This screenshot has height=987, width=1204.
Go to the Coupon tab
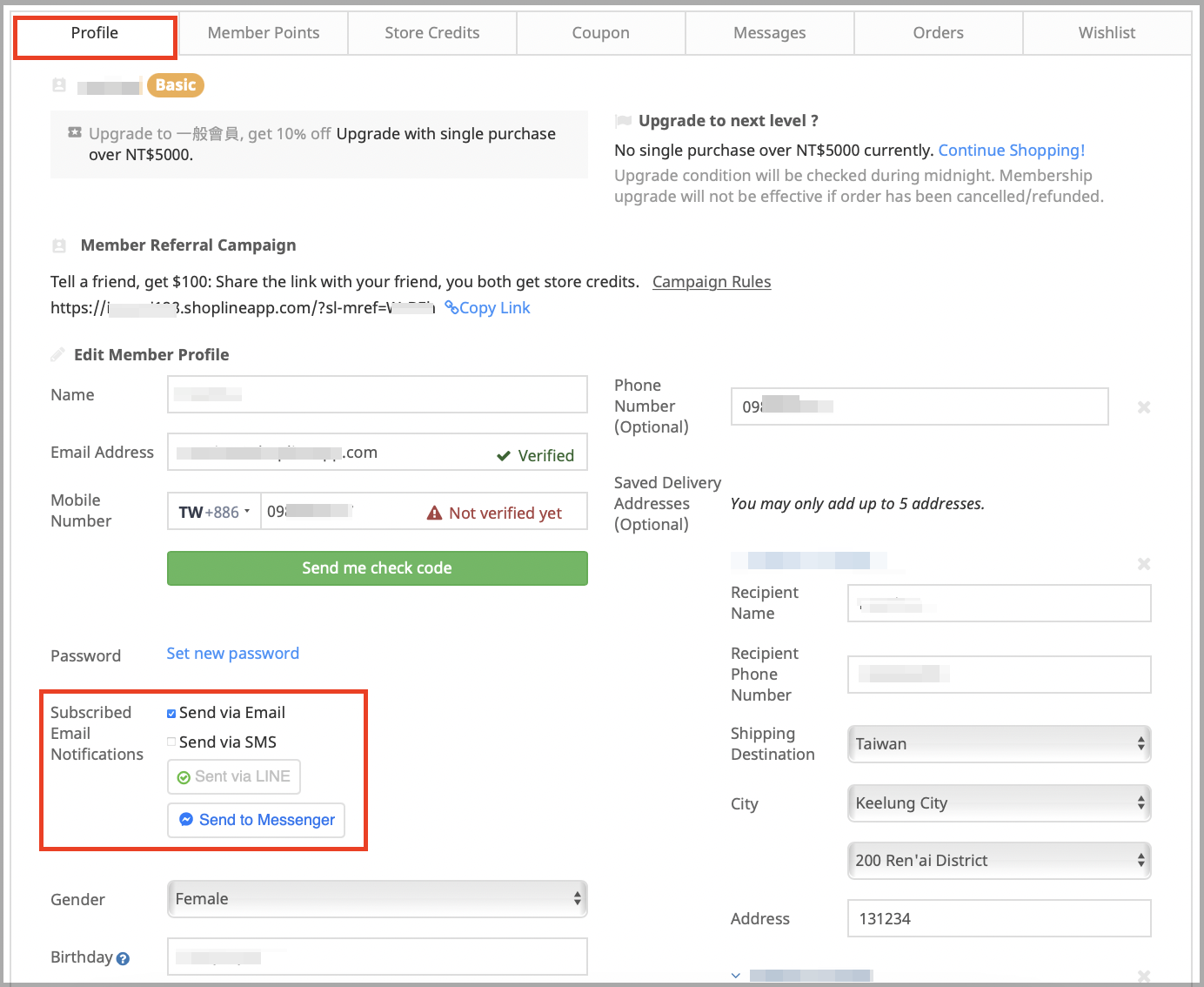601,33
